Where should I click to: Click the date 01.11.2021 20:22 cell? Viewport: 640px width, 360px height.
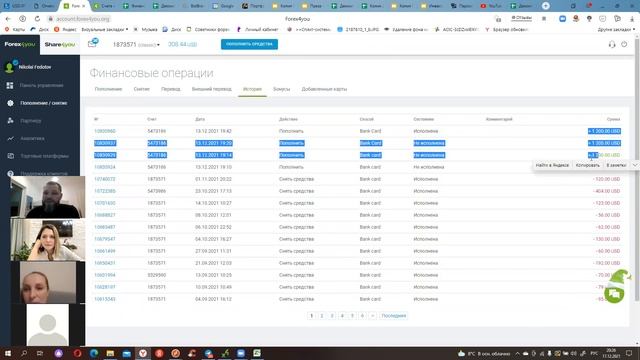click(213, 179)
